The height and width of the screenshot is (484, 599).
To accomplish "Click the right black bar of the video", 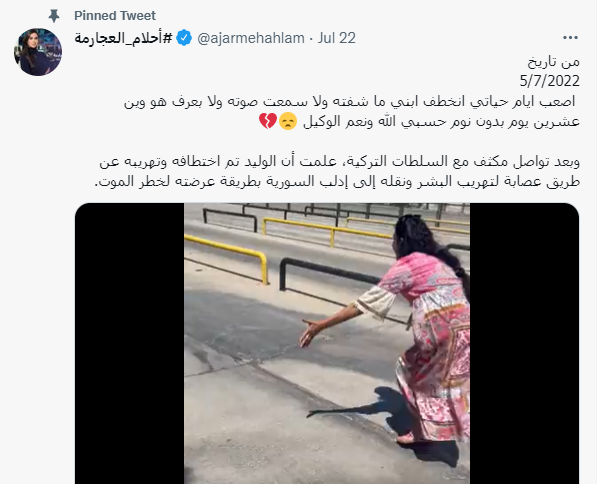I will 525,343.
